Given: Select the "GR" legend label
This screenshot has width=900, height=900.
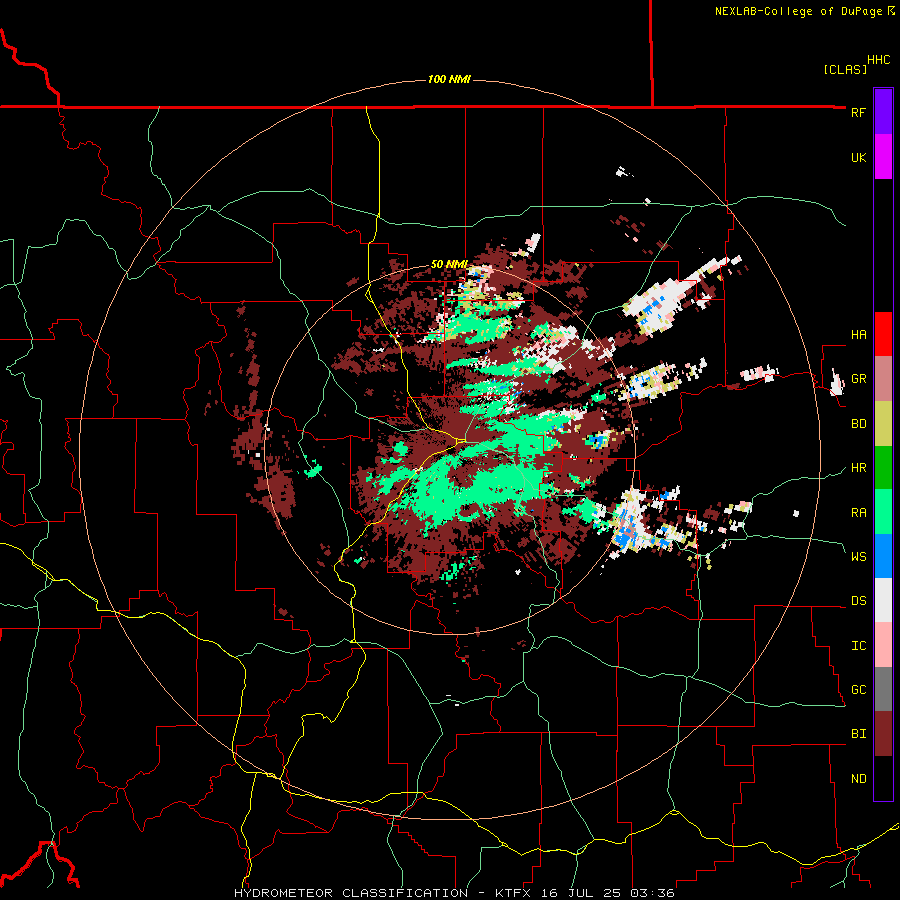Looking at the screenshot, I should pyautogui.click(x=858, y=379).
